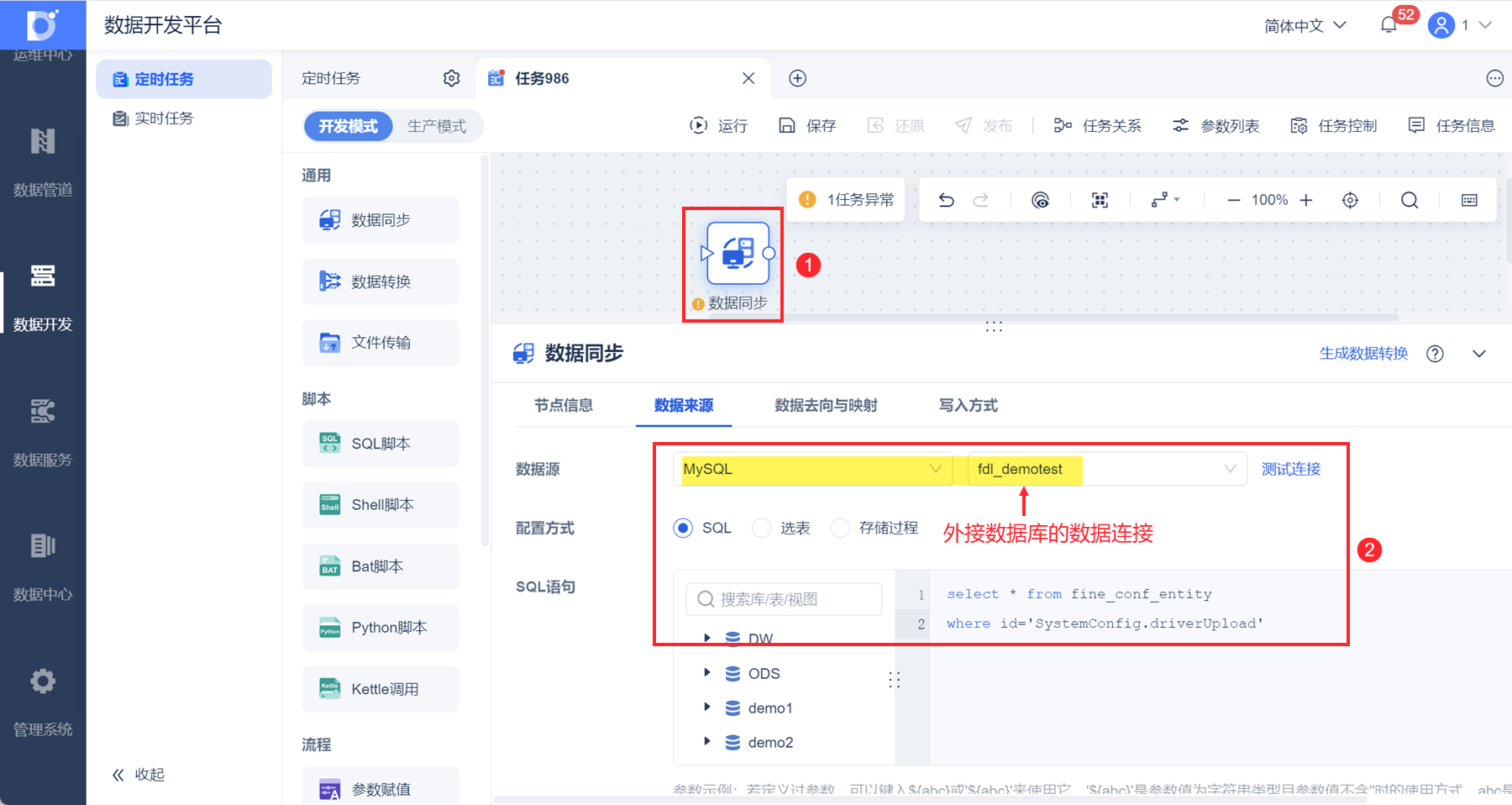
Task: Click the 测试连接 link
Action: 1291,469
